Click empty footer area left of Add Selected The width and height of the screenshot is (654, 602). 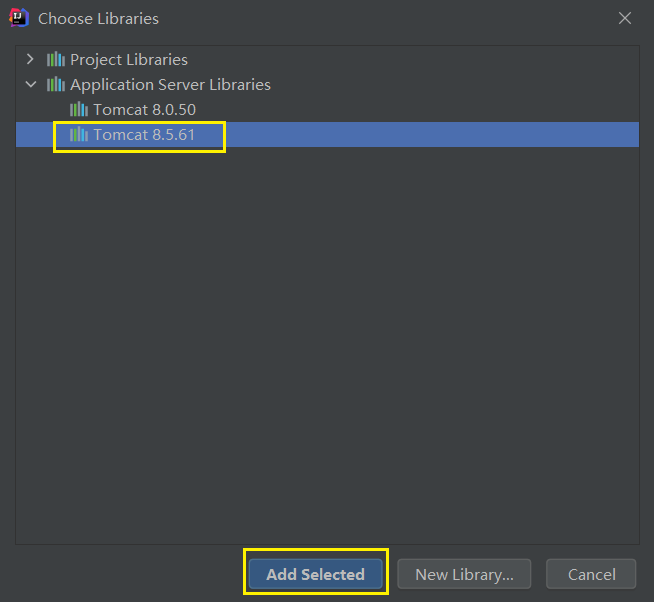[x=125, y=574]
